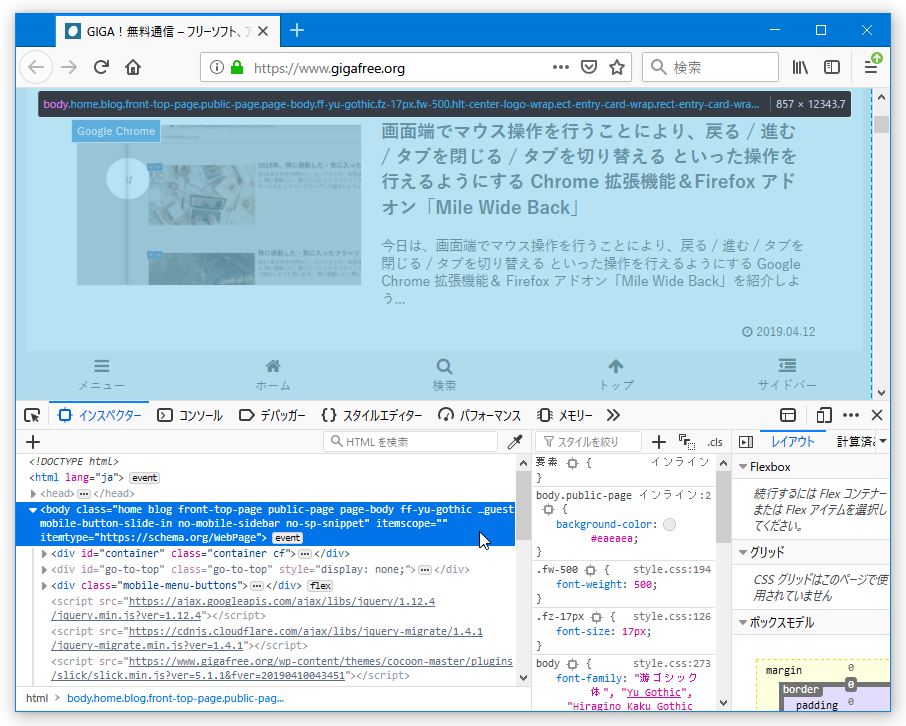Image resolution: width=906 pixels, height=726 pixels.
Task: Toggle the flex overlay badge
Action: pos(320,586)
